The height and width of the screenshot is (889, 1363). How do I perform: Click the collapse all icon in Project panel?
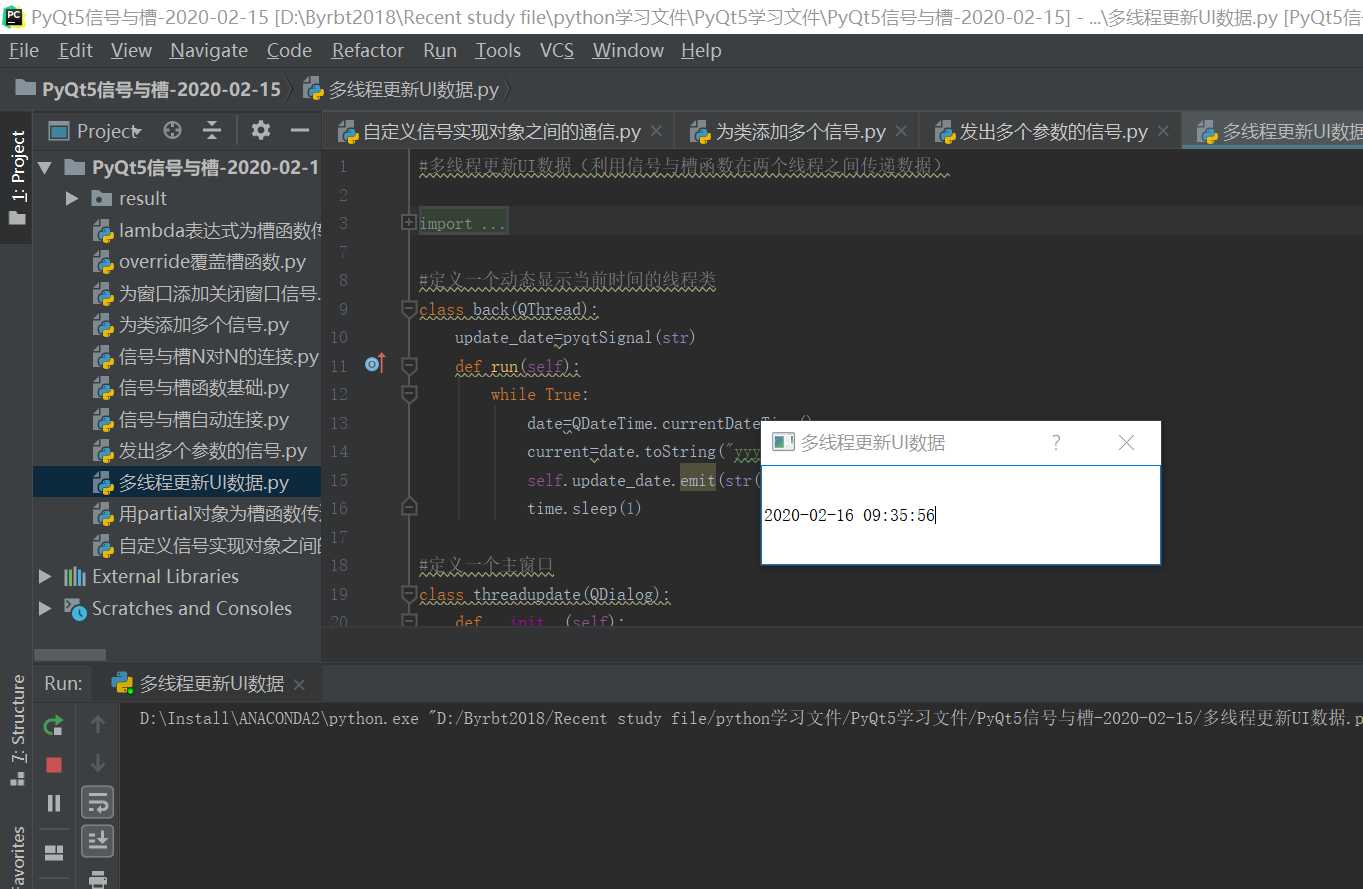point(211,130)
